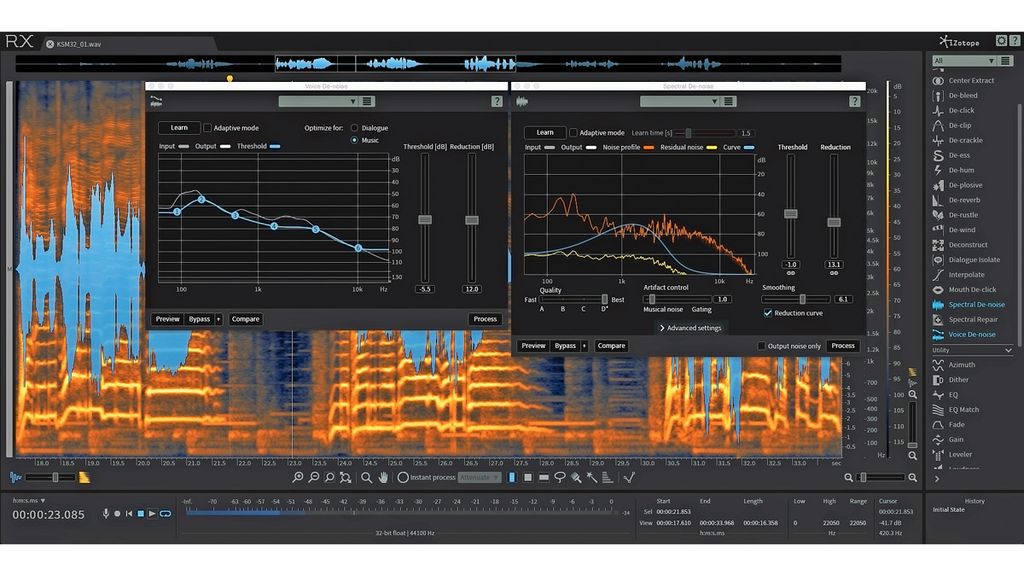Open Attenuate instant process dropdown
The image size is (1024, 576).
point(479,478)
